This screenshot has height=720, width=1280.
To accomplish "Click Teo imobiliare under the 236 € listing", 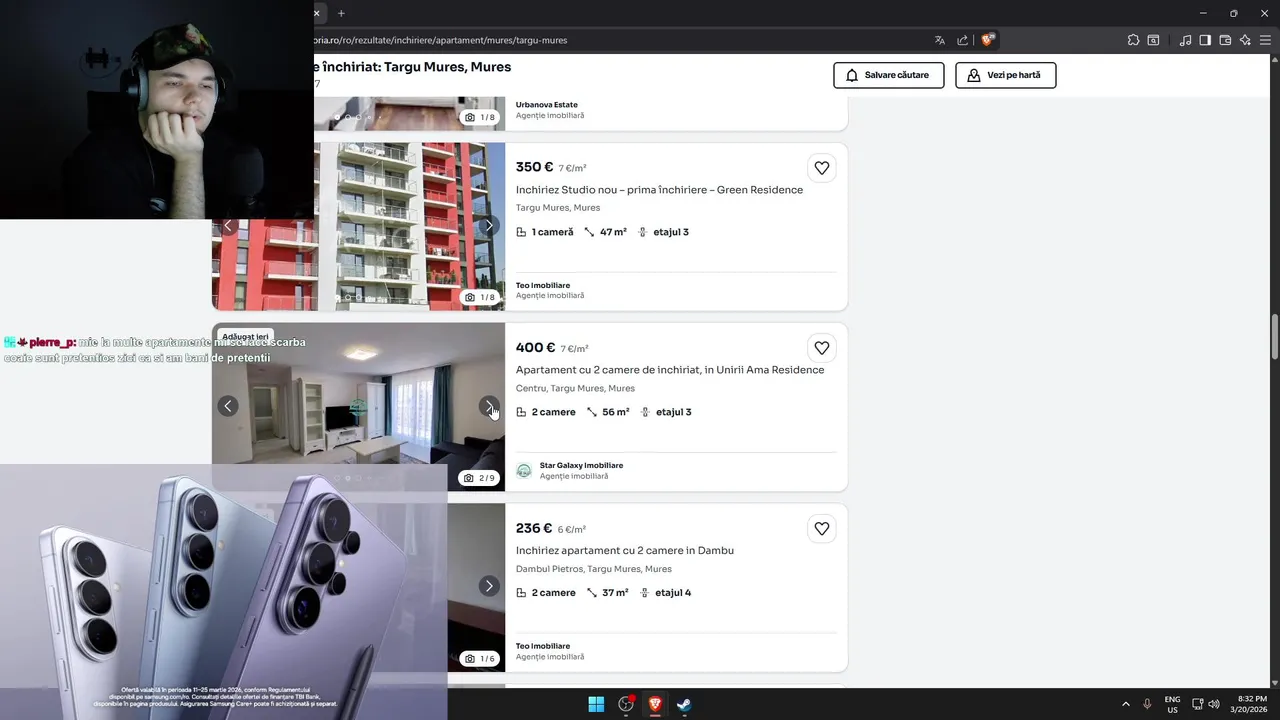I will point(543,646).
